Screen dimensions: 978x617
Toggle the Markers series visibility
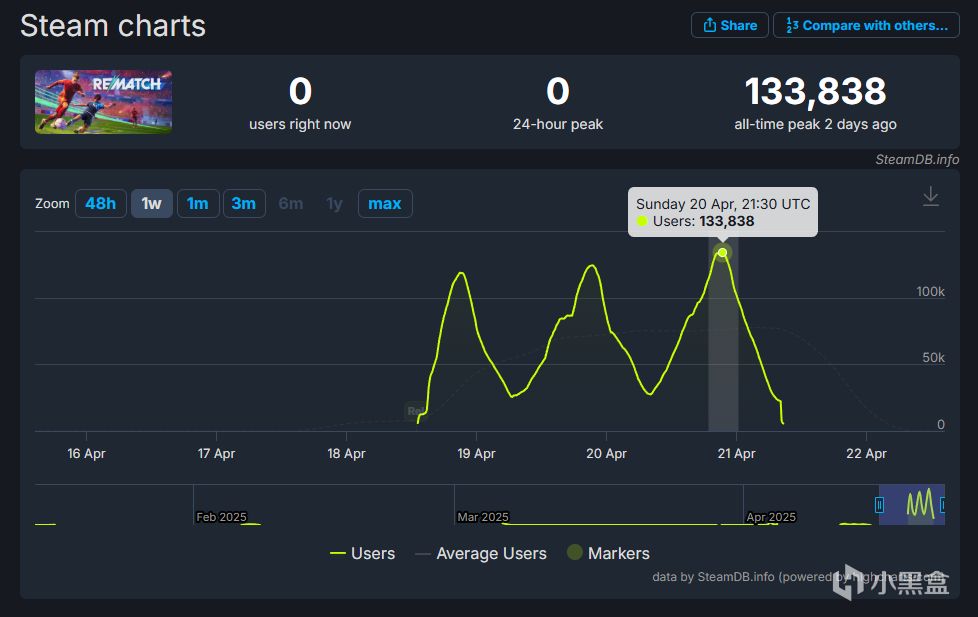pos(608,553)
